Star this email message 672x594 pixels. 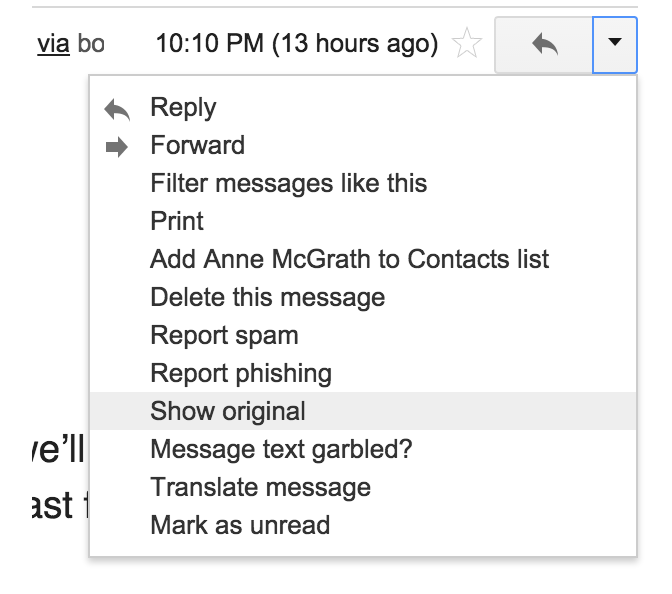tap(467, 43)
